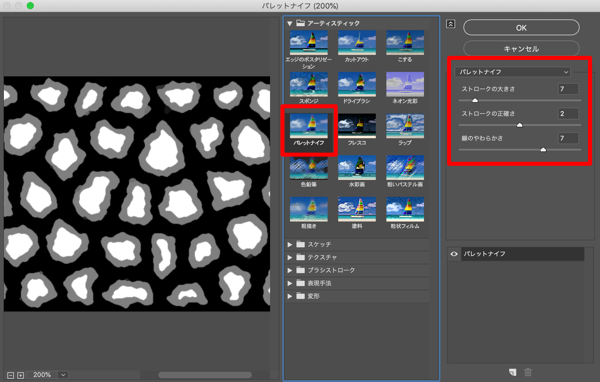Click the 線のやわらかさ slider handle
This screenshot has height=382, width=600.
[543, 150]
